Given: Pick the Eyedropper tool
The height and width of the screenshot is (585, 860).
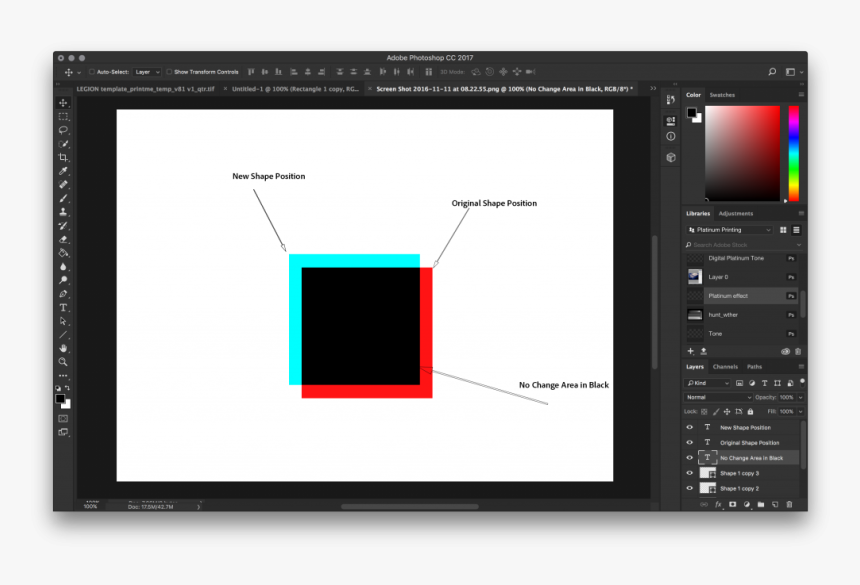Looking at the screenshot, I should click(x=63, y=171).
